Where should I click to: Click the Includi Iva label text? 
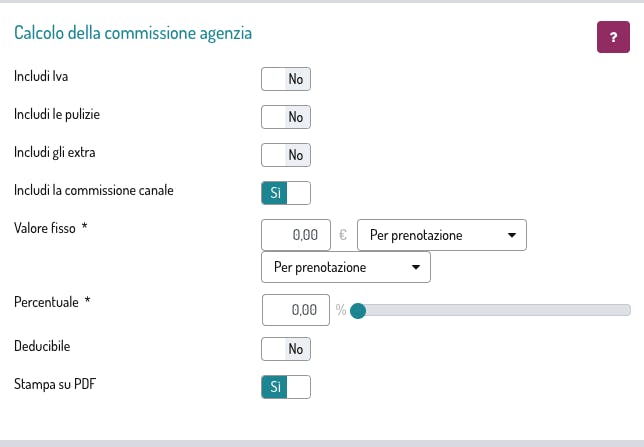(x=41, y=76)
